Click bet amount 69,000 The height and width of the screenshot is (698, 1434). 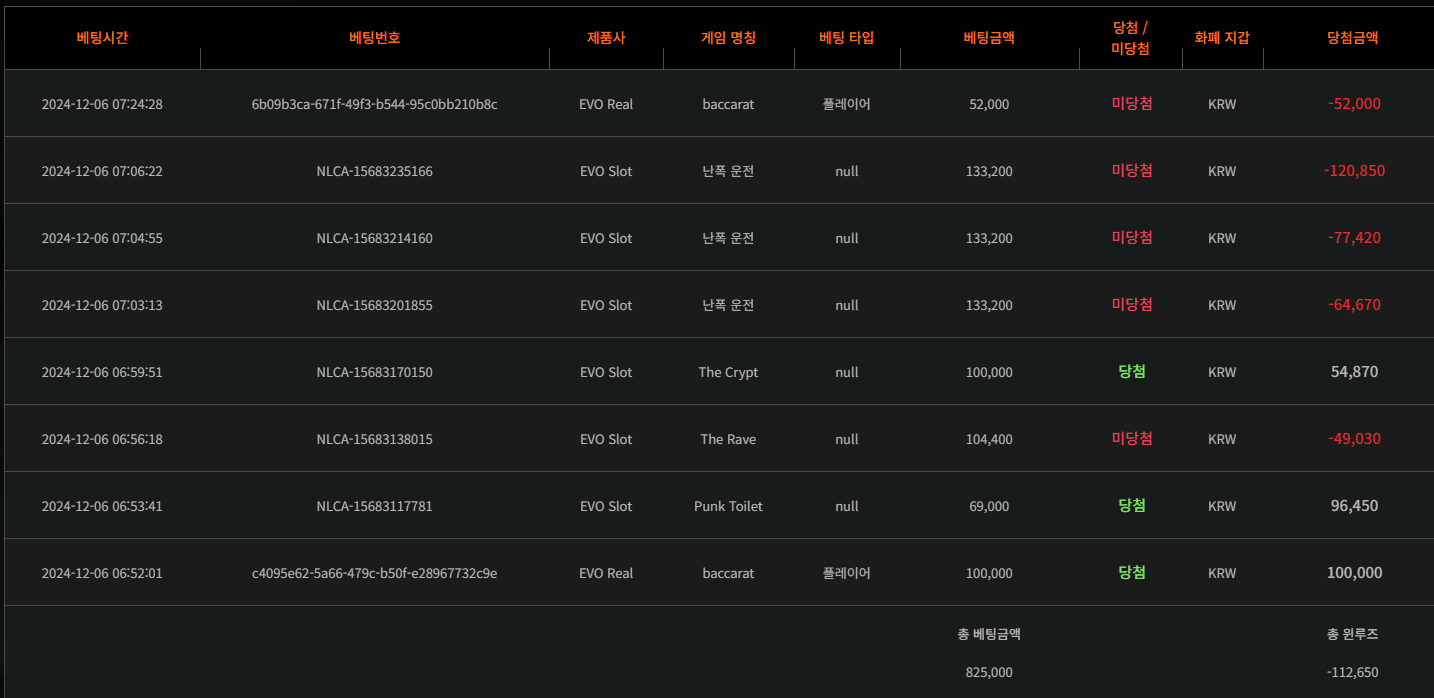tap(989, 506)
